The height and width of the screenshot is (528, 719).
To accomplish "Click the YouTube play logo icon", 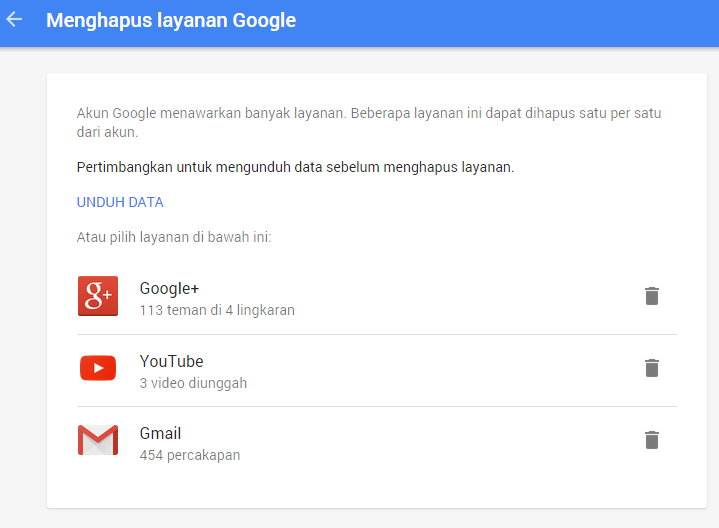I will (98, 368).
